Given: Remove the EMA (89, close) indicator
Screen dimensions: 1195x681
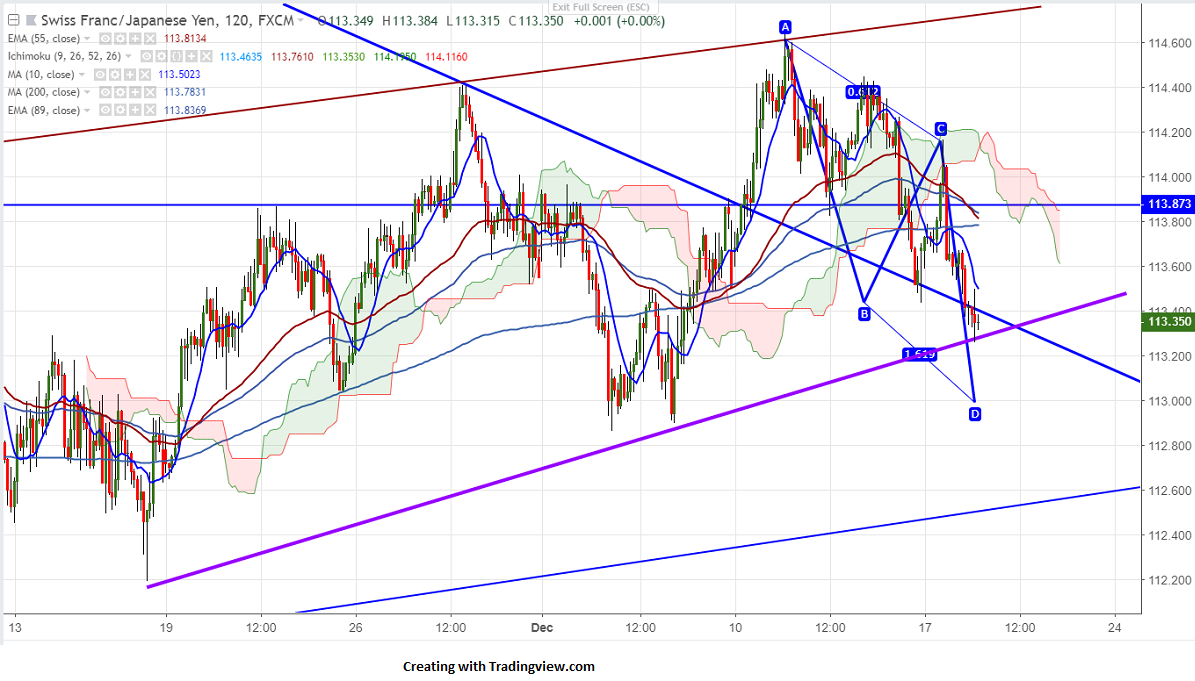Looking at the screenshot, I should coord(150,110).
